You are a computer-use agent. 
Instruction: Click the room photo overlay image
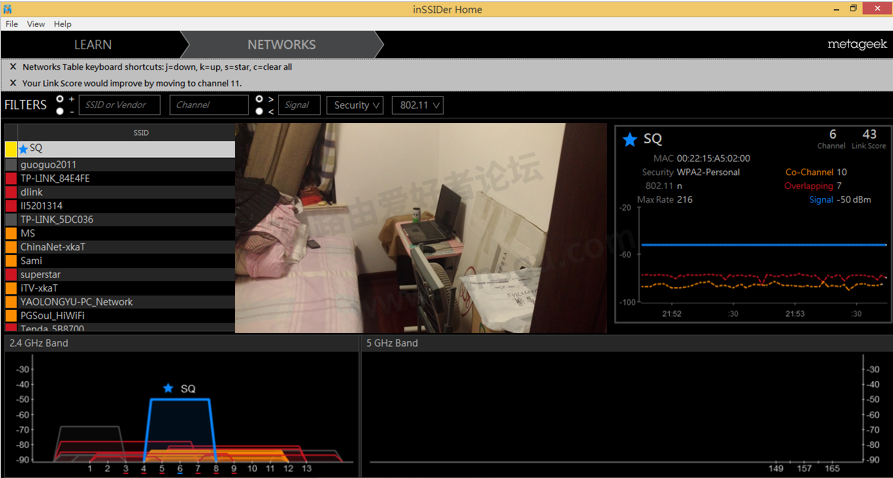[x=421, y=228]
